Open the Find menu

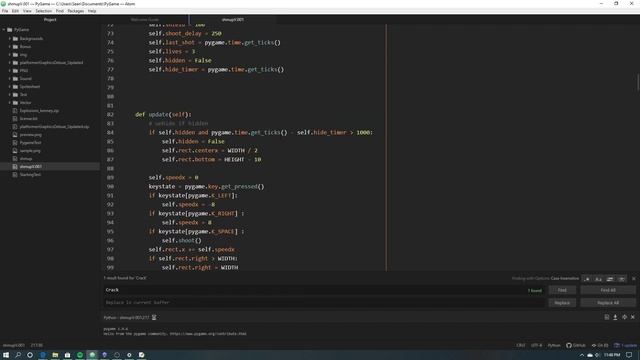point(60,11)
